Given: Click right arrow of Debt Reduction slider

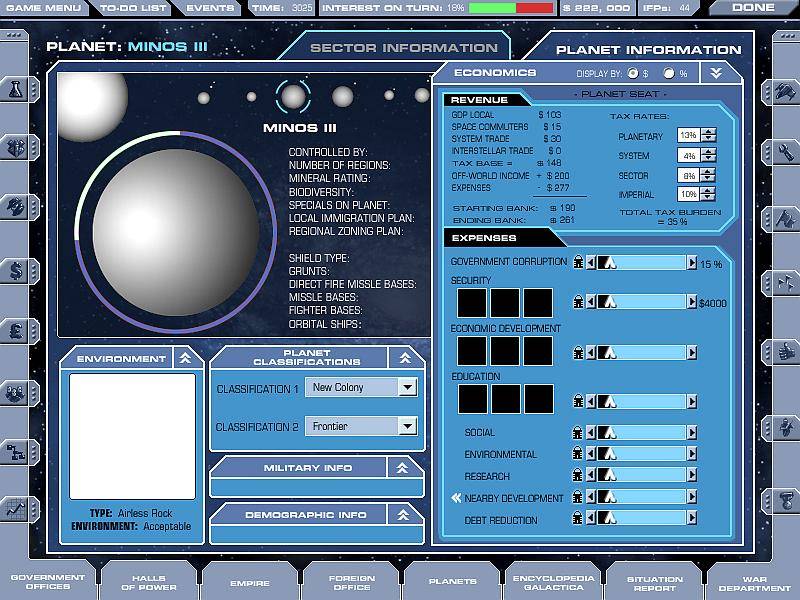Looking at the screenshot, I should pyautogui.click(x=691, y=518).
